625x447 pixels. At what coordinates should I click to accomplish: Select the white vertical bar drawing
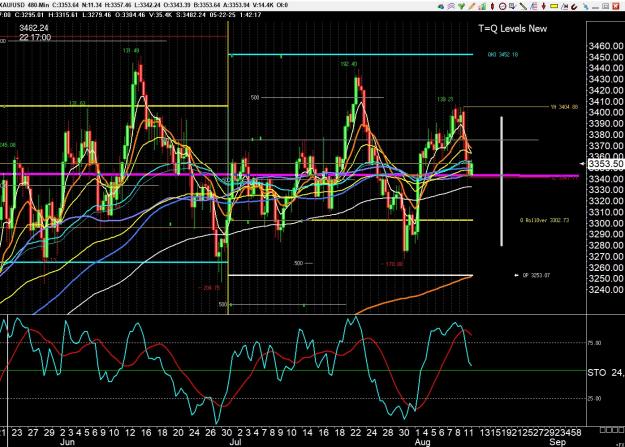[x=501, y=181]
